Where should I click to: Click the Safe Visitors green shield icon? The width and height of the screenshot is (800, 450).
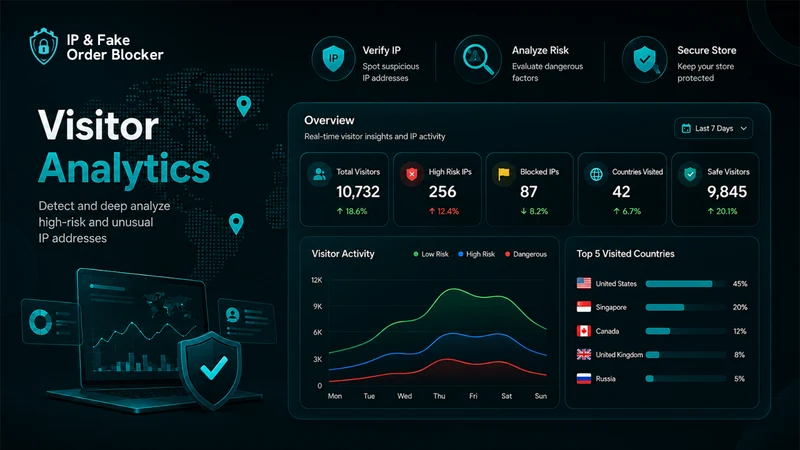pos(690,174)
